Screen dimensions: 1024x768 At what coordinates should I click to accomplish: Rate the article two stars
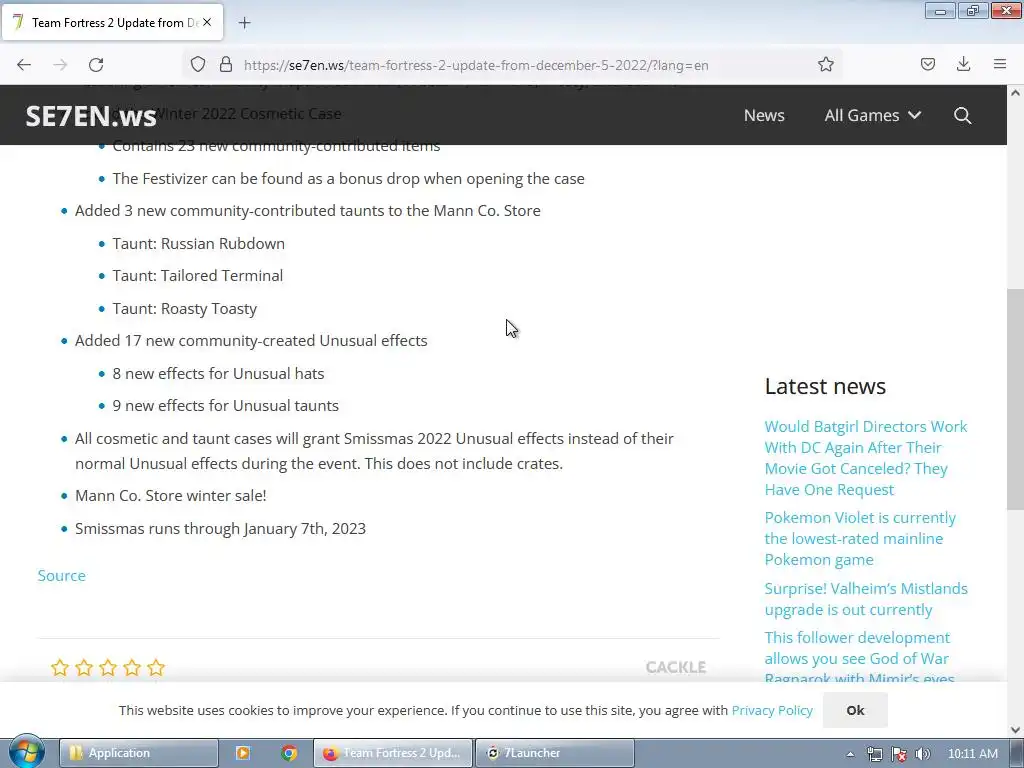pyautogui.click(x=84, y=667)
